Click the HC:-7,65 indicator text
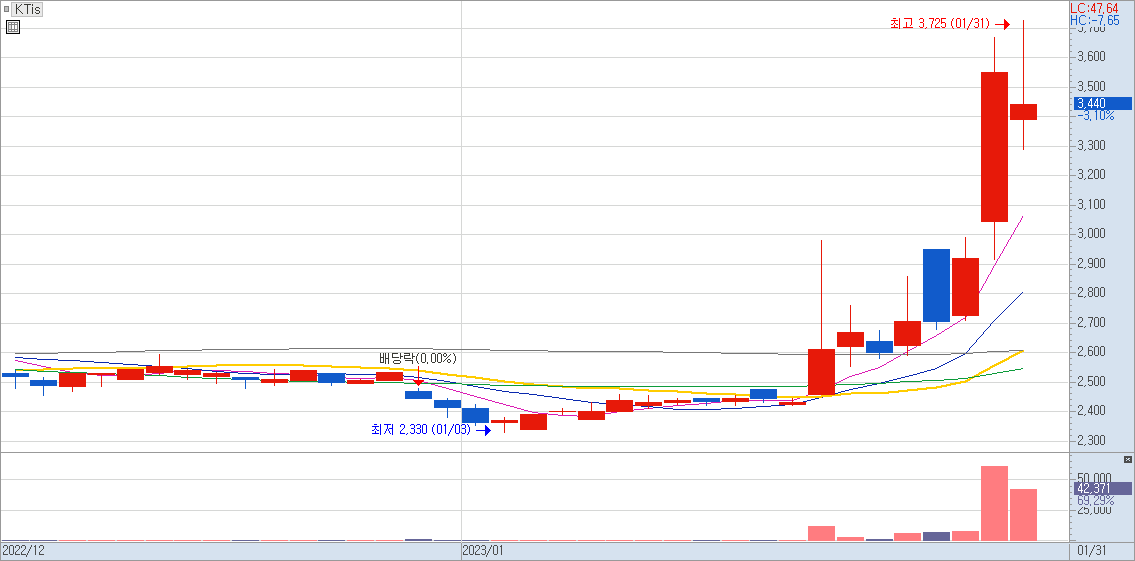1135x561 pixels. [1094, 20]
